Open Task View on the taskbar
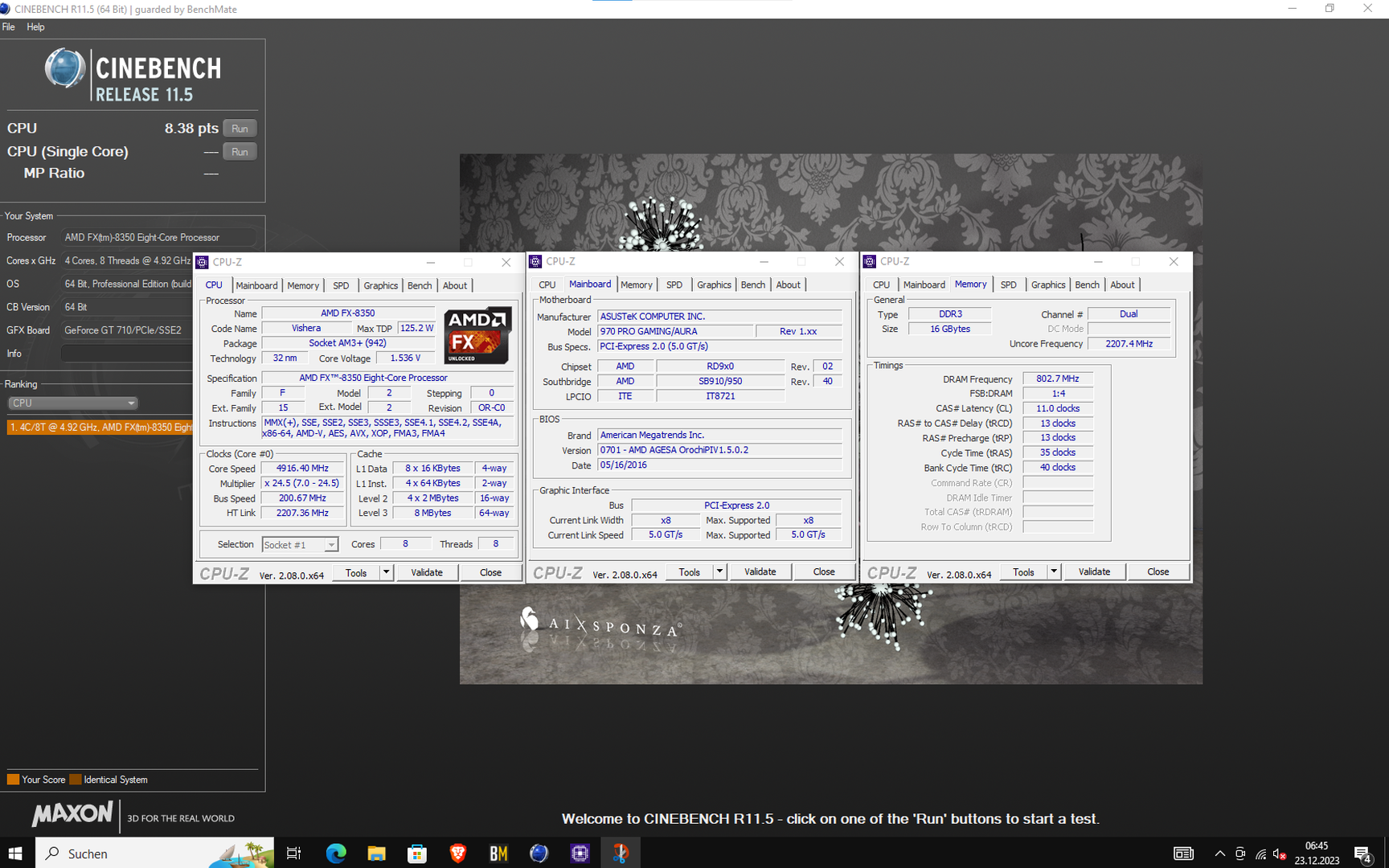 (294, 853)
